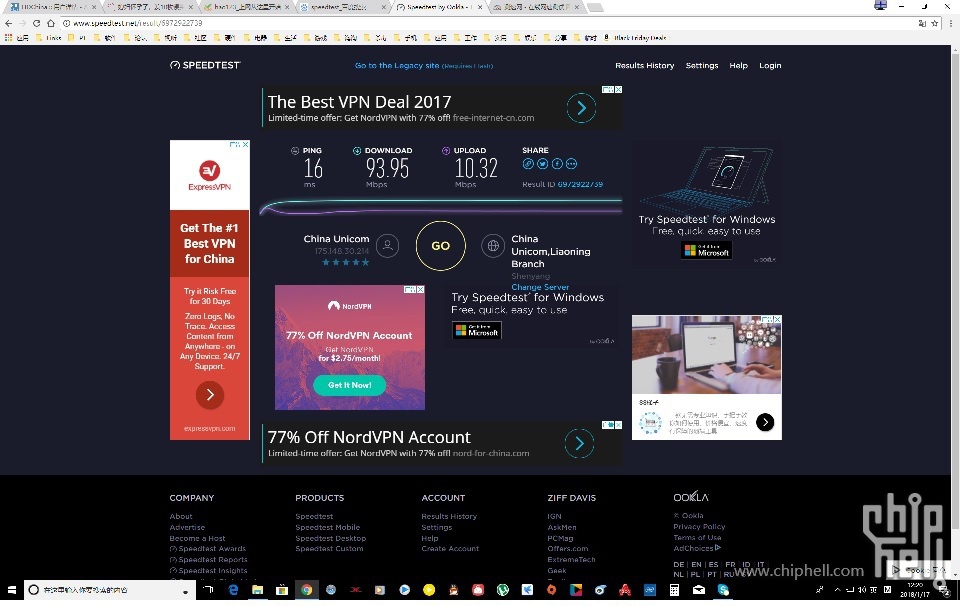Open the Chrome three-dot menu
960x606 pixels.
tap(951, 23)
